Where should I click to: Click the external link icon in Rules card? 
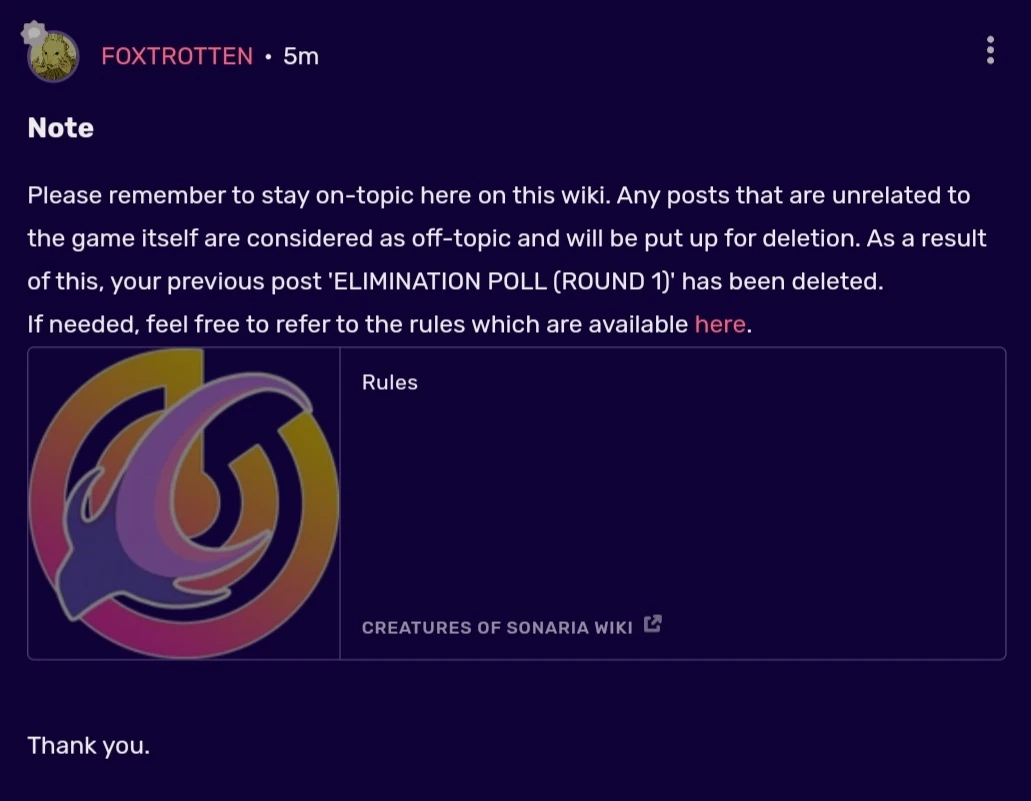point(653,625)
